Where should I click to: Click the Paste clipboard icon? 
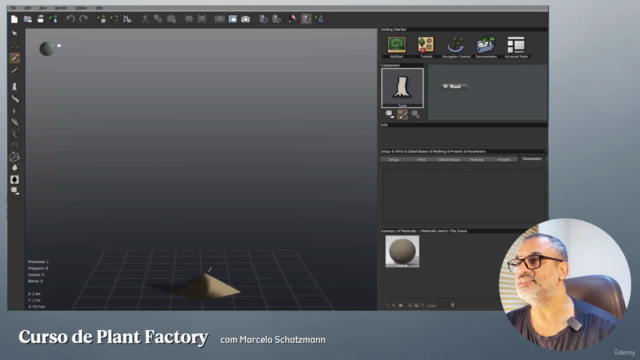(171, 19)
